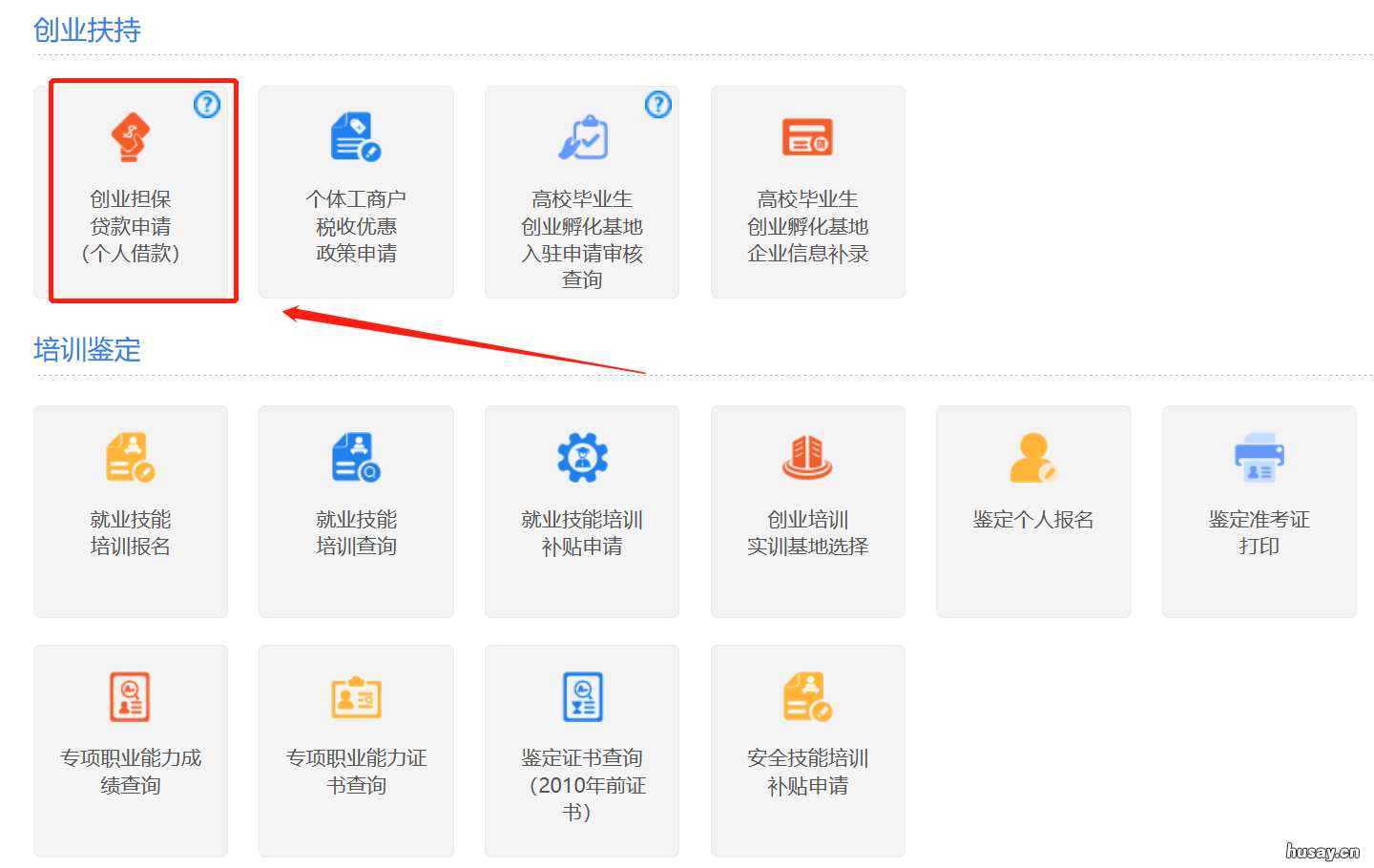
Task: Click the 鉴定个人报名 person icon
Action: point(1033,458)
